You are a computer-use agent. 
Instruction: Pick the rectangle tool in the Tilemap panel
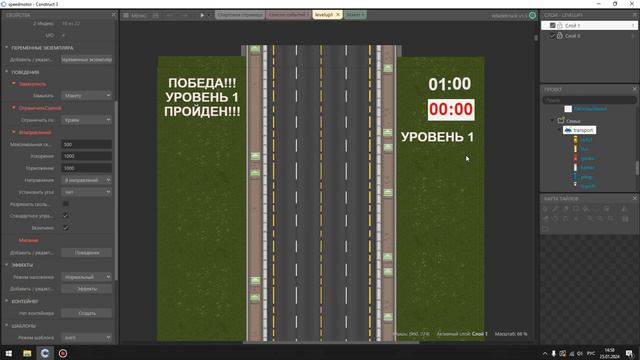click(x=576, y=209)
